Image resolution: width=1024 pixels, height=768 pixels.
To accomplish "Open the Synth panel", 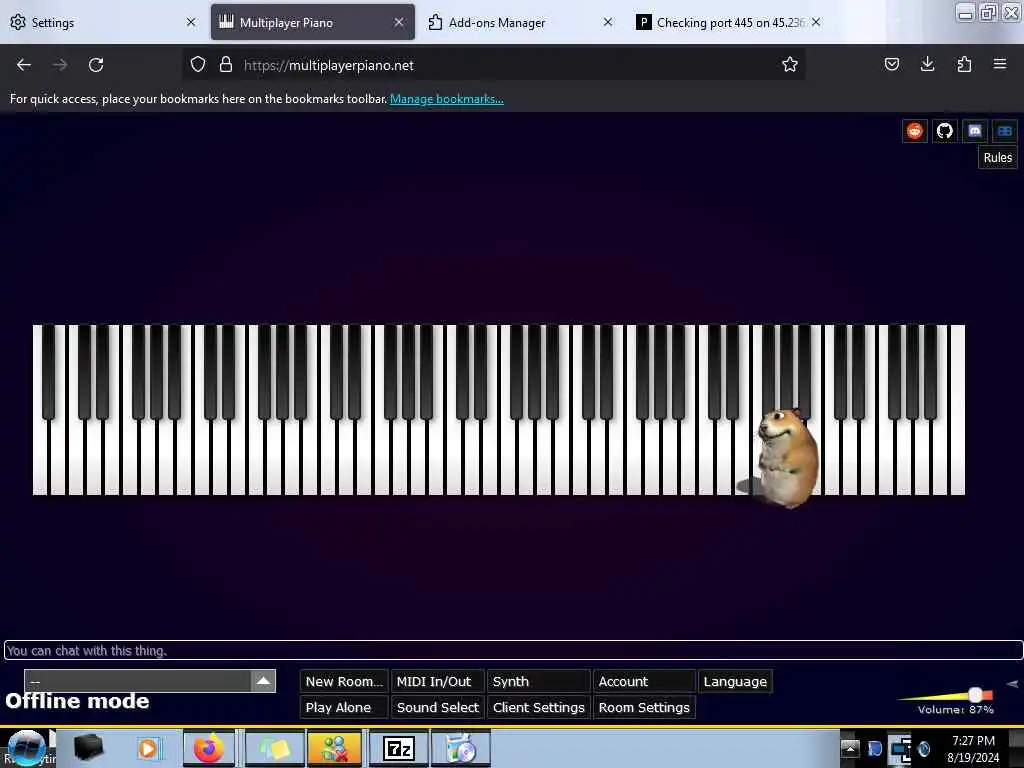I will [539, 681].
